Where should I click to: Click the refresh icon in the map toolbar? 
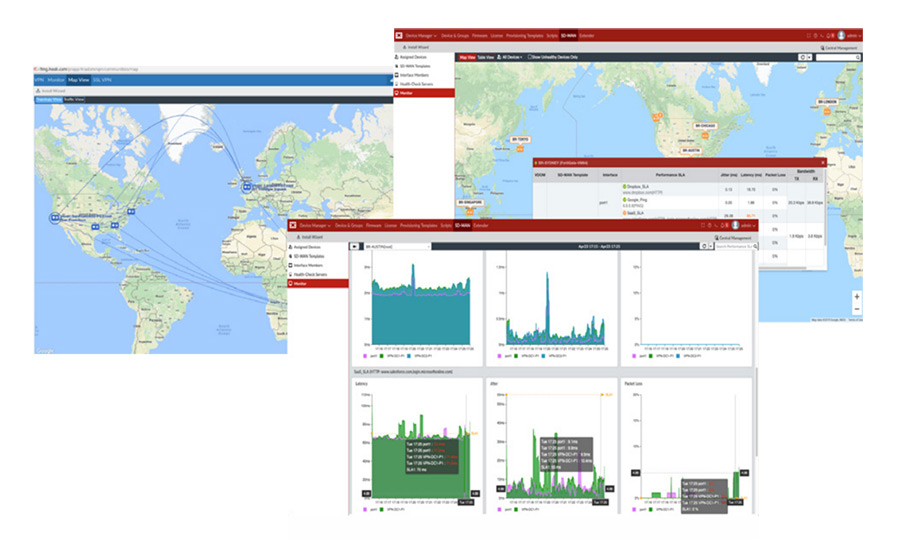(803, 58)
